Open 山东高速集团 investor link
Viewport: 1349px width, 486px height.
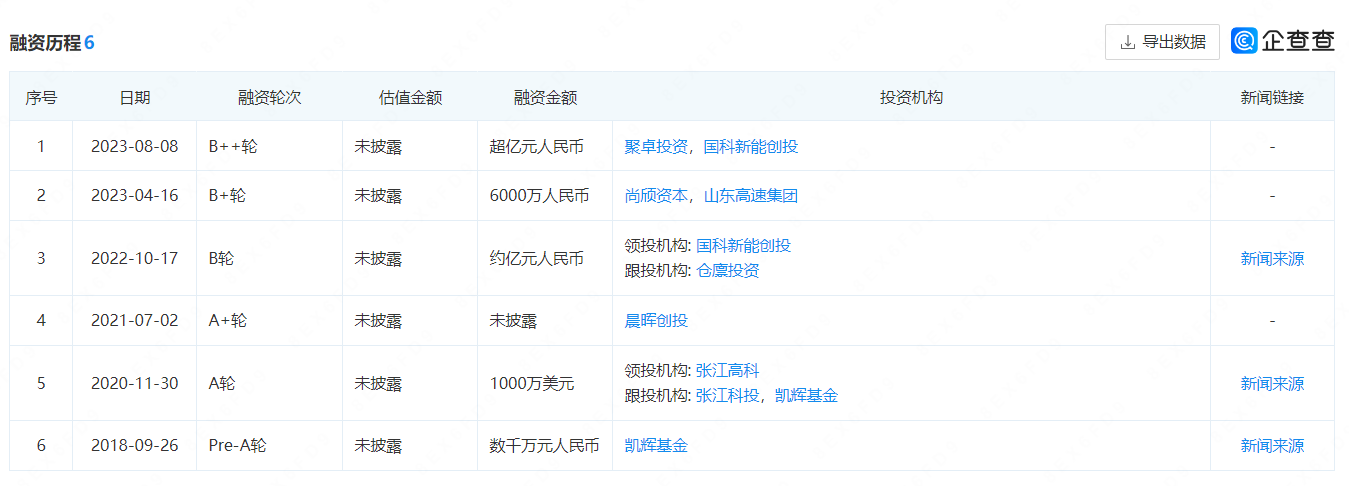(x=751, y=196)
